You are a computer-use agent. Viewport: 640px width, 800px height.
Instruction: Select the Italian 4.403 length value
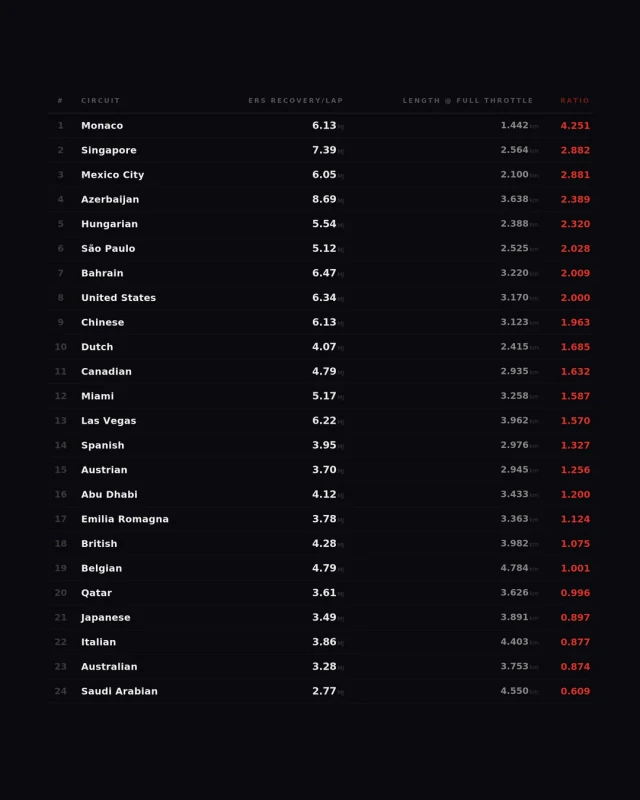[x=514, y=641]
